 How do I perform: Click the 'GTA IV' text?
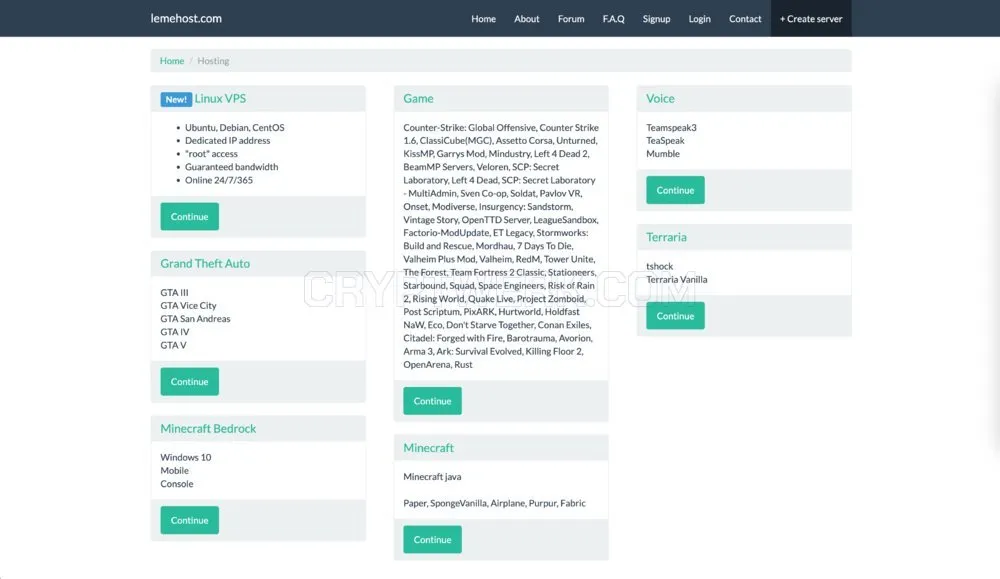175,332
